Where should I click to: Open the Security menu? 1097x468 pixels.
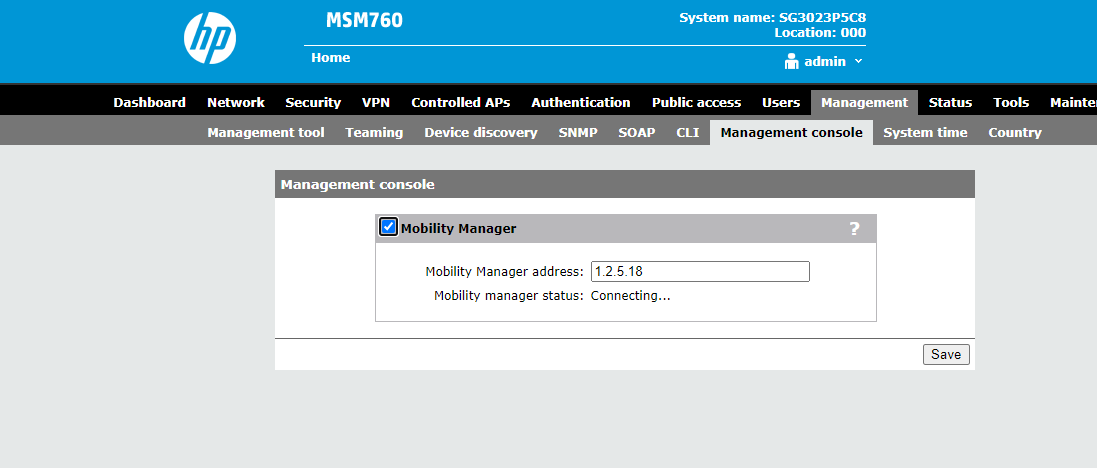(313, 102)
